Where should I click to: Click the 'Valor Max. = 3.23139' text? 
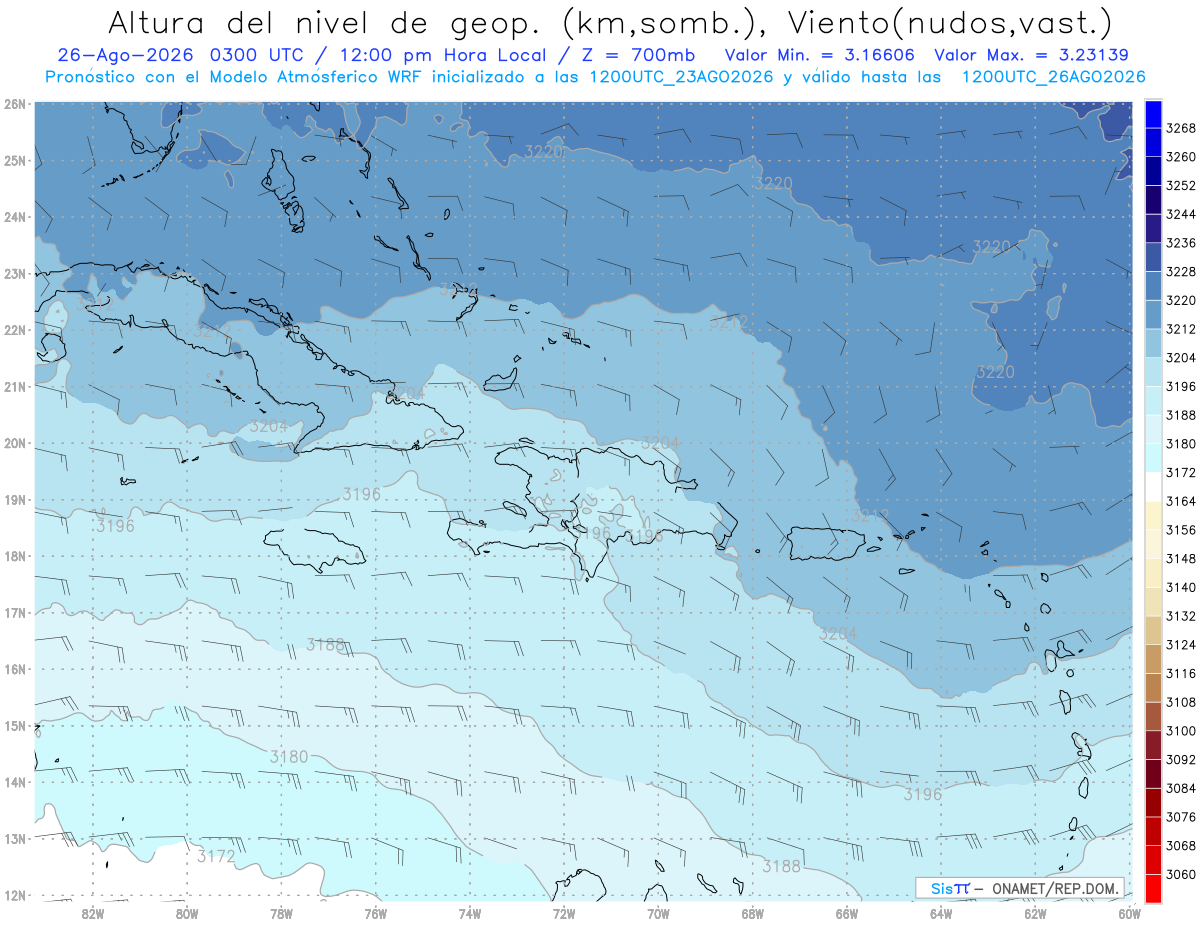[x=1032, y=56]
